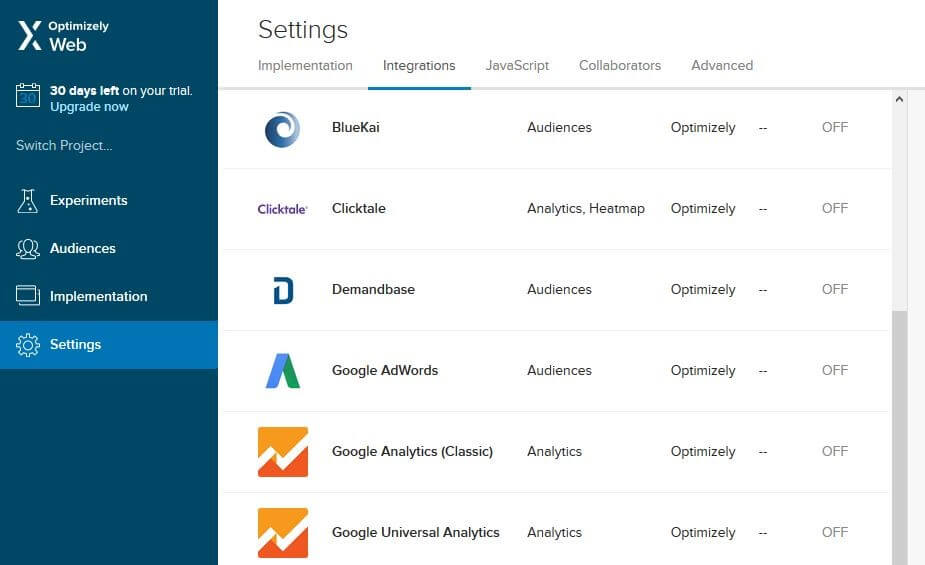
Task: Click the Google Analytics (Classic) name
Action: (412, 451)
